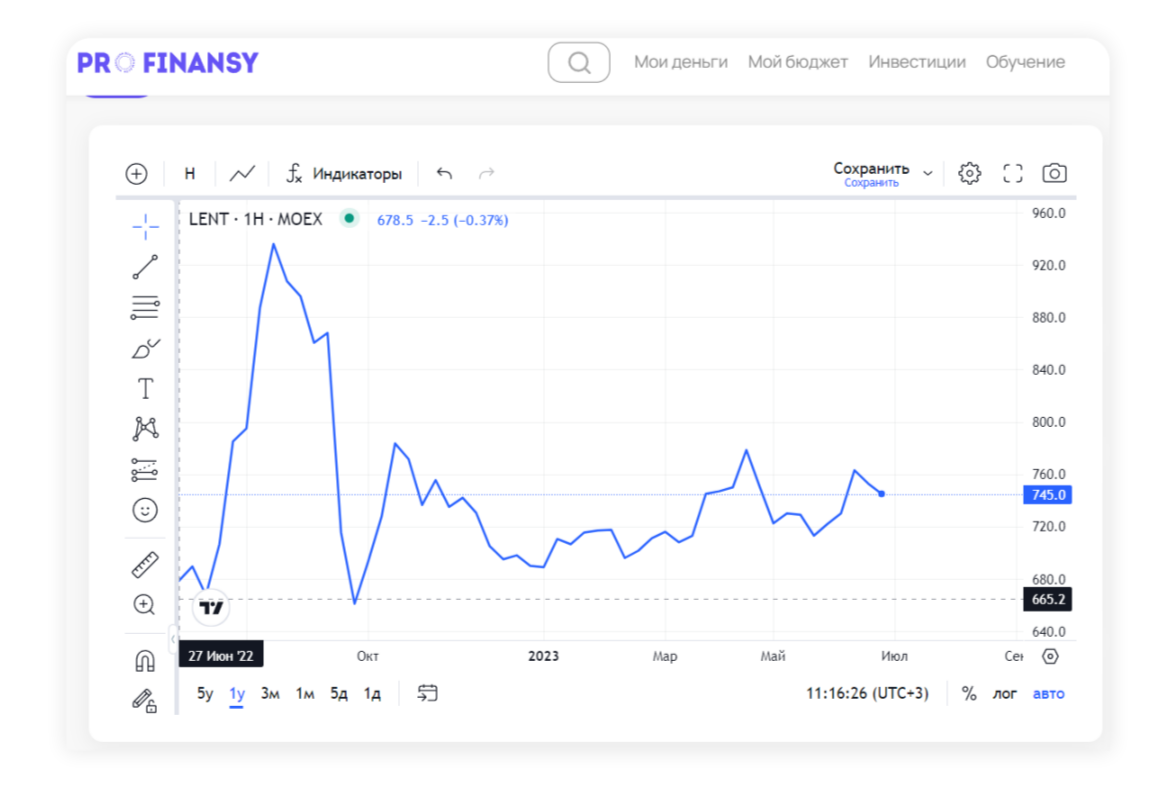Toggle the magnet snapping mode
The width and height of the screenshot is (1167, 794).
click(x=145, y=661)
